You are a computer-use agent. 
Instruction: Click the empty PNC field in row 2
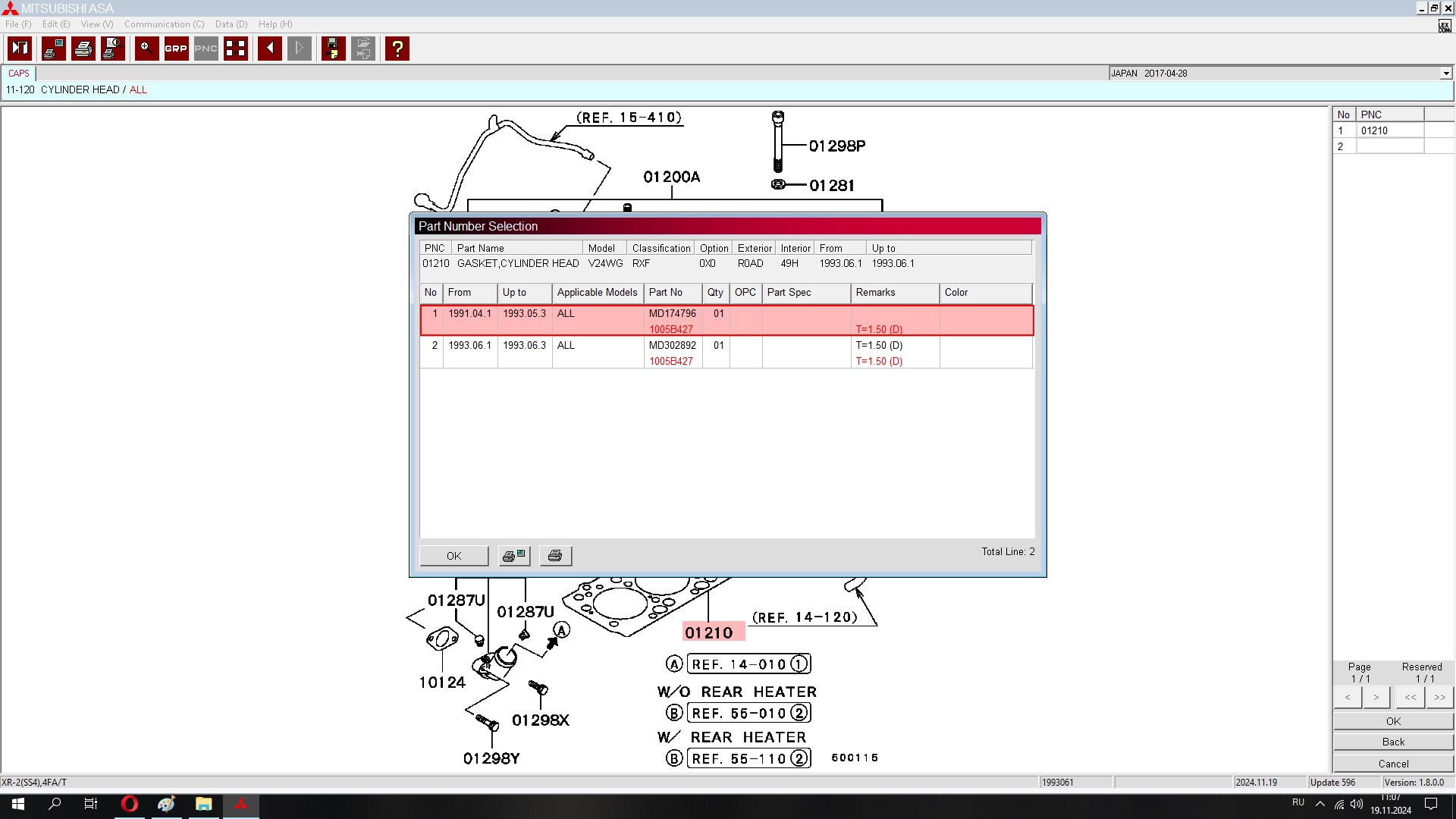coord(1389,146)
